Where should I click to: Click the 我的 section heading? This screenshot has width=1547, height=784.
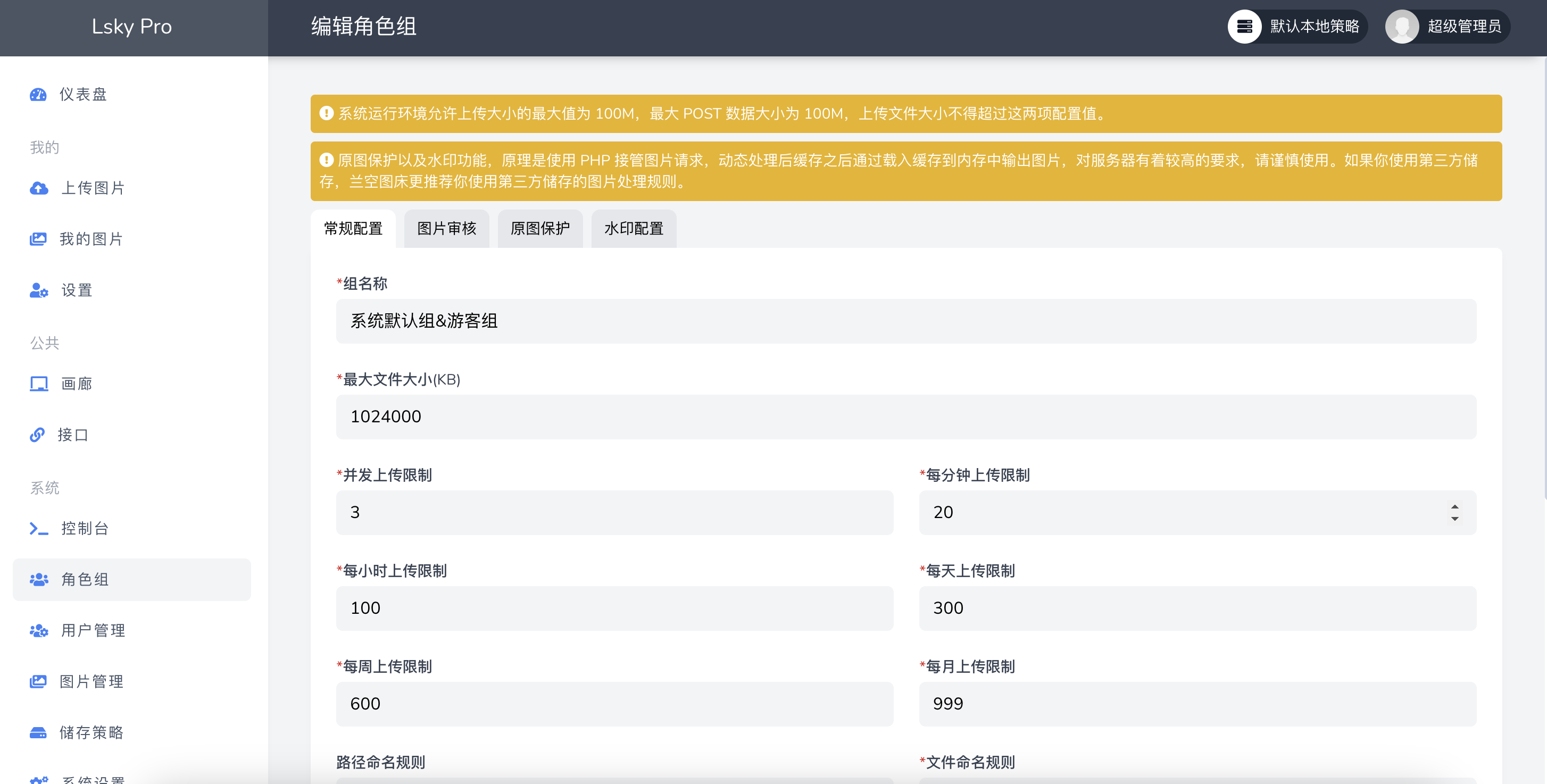[x=45, y=147]
